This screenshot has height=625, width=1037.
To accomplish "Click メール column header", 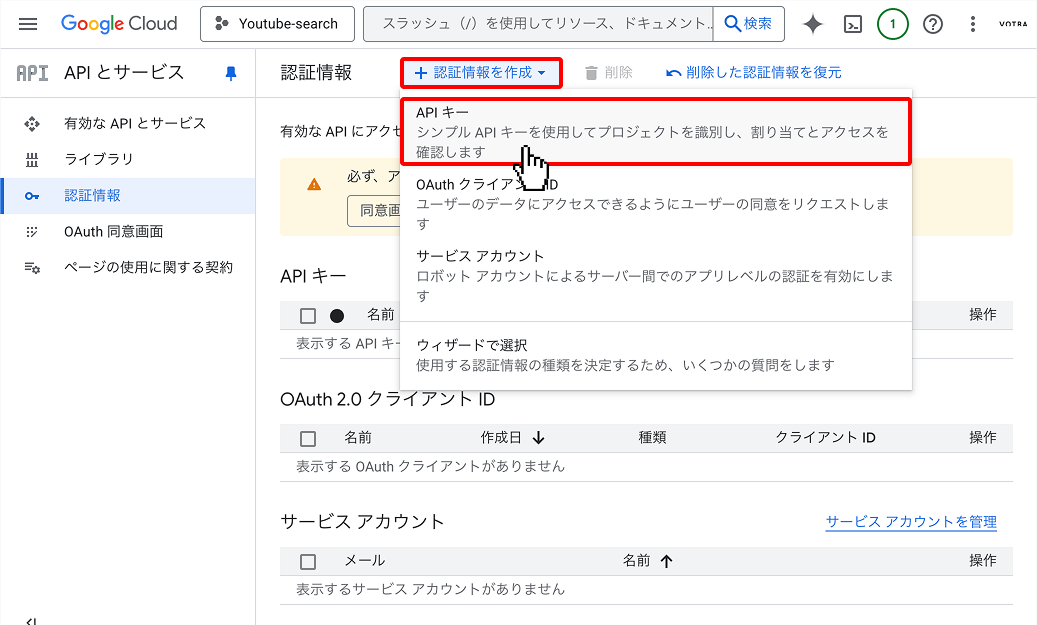I will tap(364, 560).
